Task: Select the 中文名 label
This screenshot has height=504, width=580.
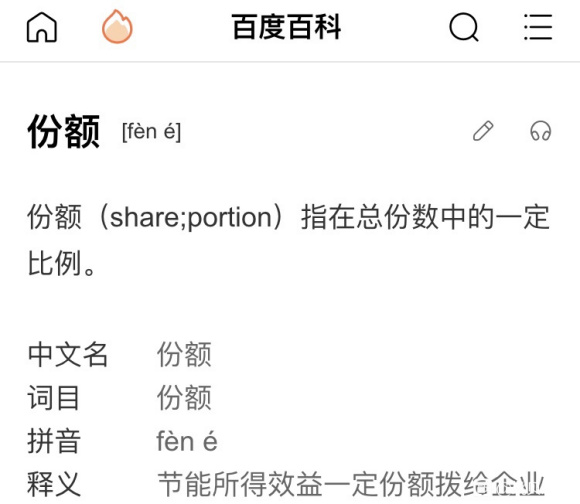Action: point(68,354)
